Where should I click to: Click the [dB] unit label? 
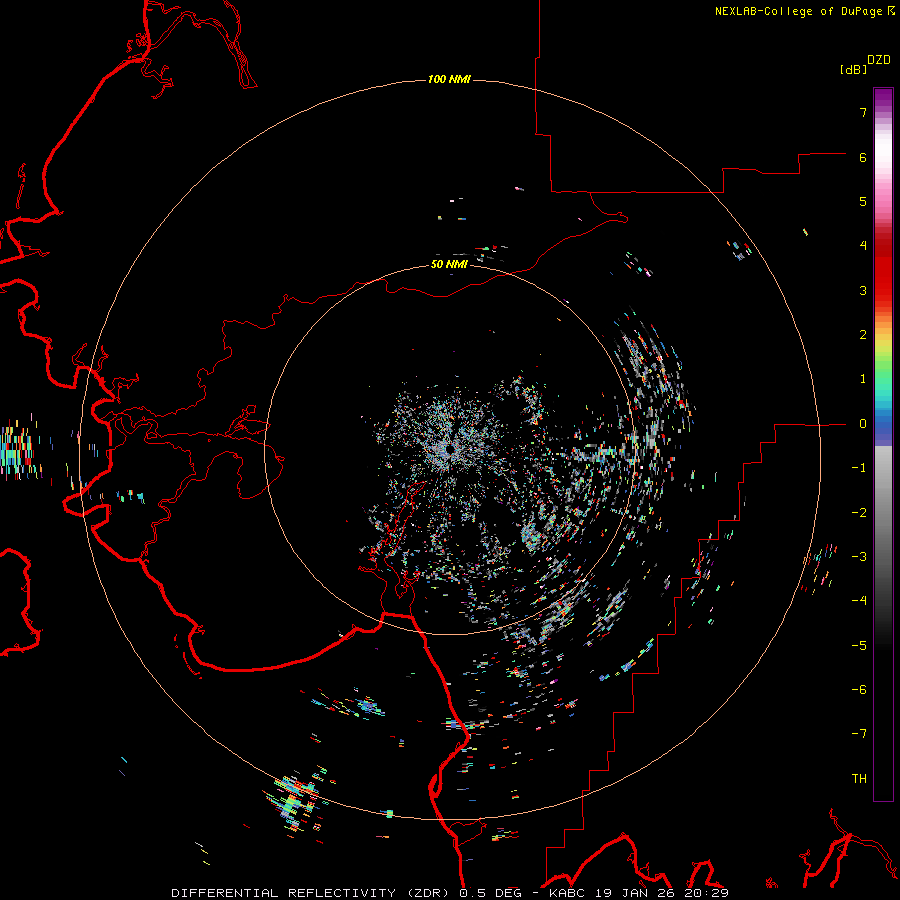(854, 69)
